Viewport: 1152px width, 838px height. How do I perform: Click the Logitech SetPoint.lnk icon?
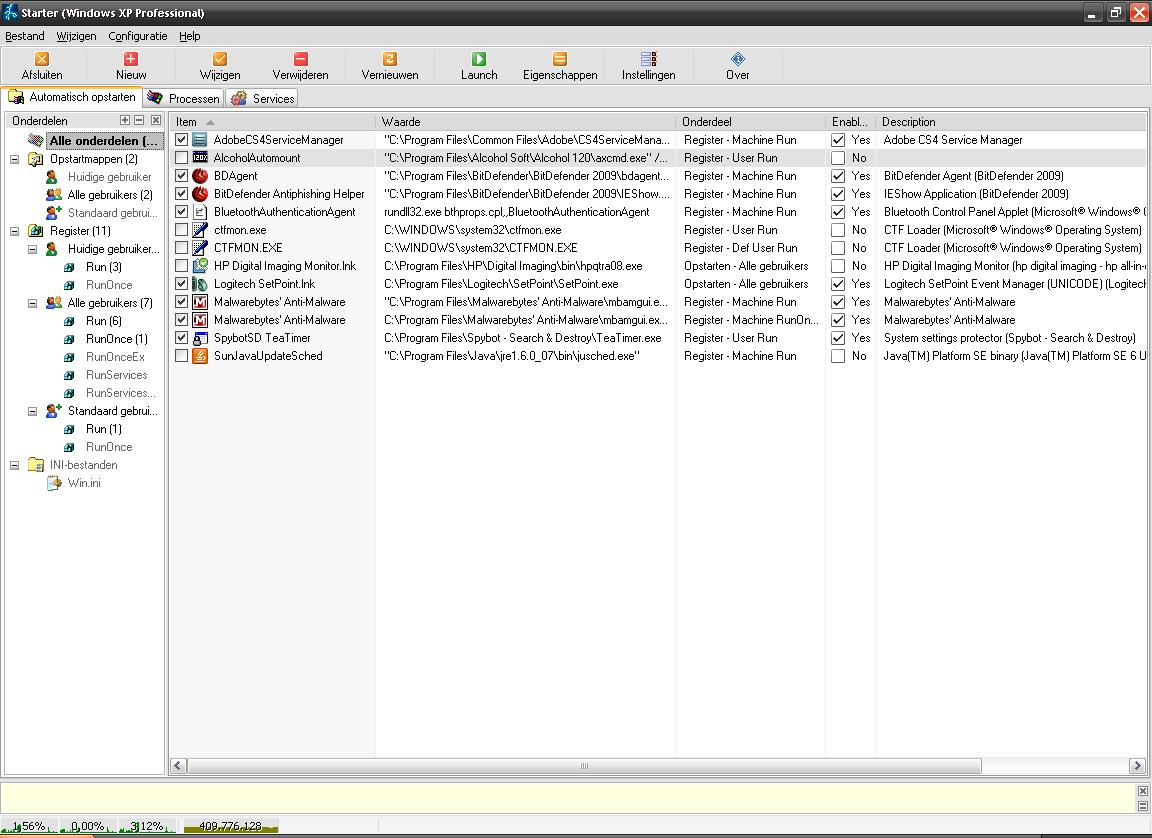(x=200, y=283)
